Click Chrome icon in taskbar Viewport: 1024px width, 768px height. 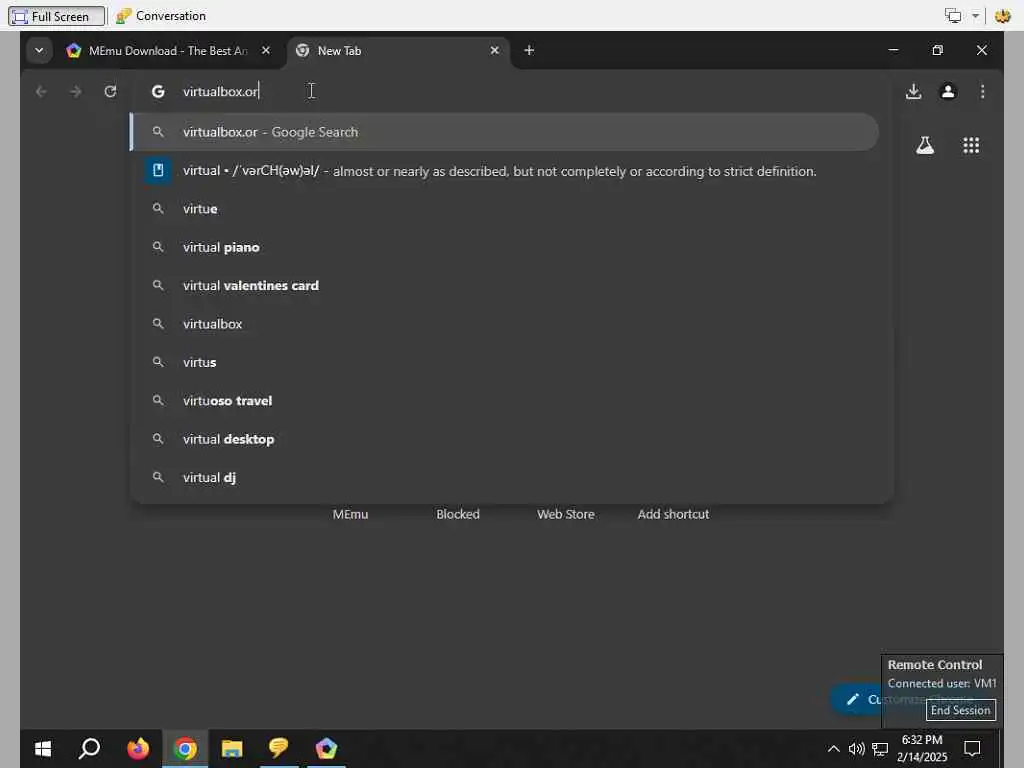pyautogui.click(x=185, y=748)
